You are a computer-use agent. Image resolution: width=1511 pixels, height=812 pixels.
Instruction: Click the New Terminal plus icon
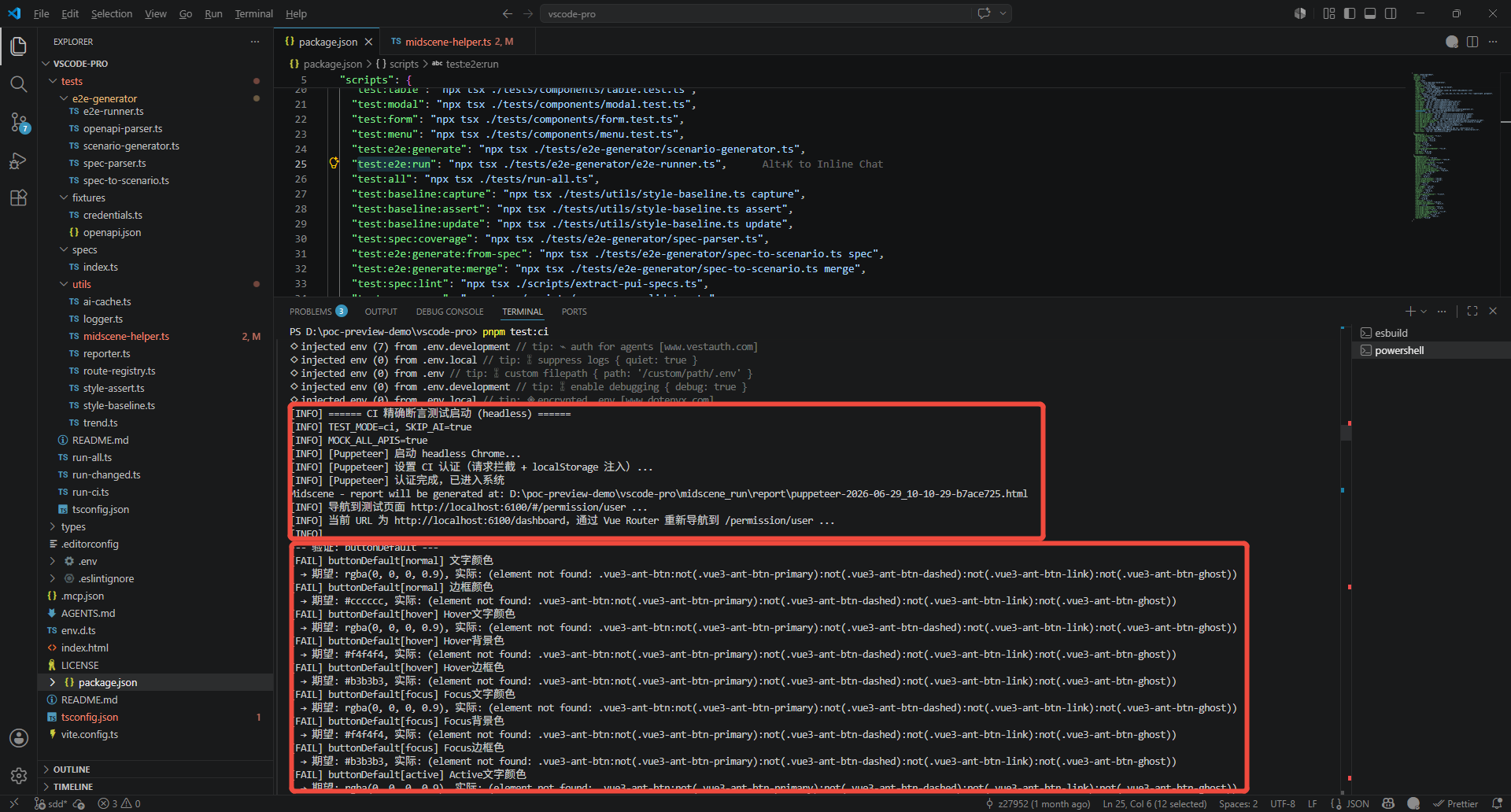click(x=1410, y=312)
